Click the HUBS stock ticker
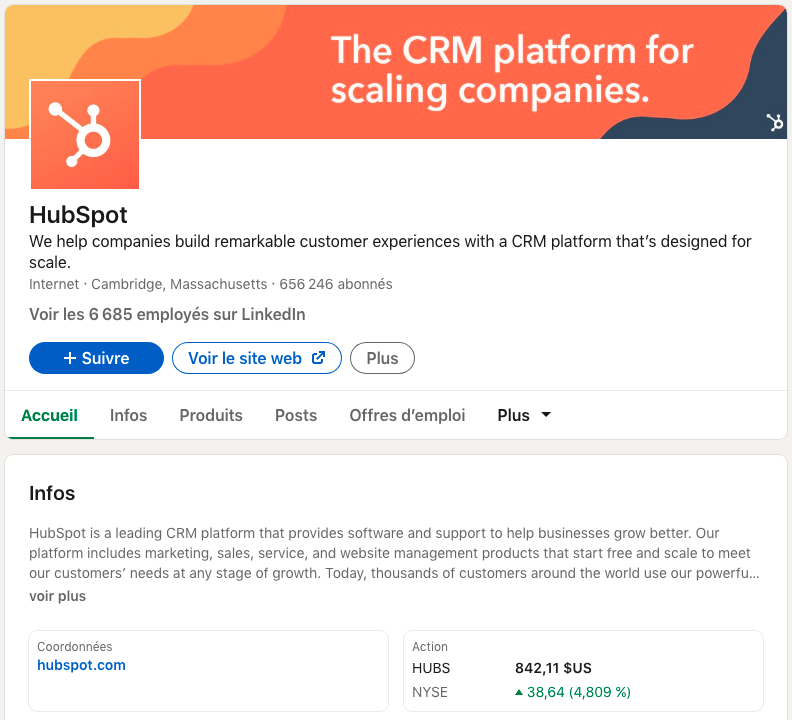The width and height of the screenshot is (792, 720). coord(431,668)
